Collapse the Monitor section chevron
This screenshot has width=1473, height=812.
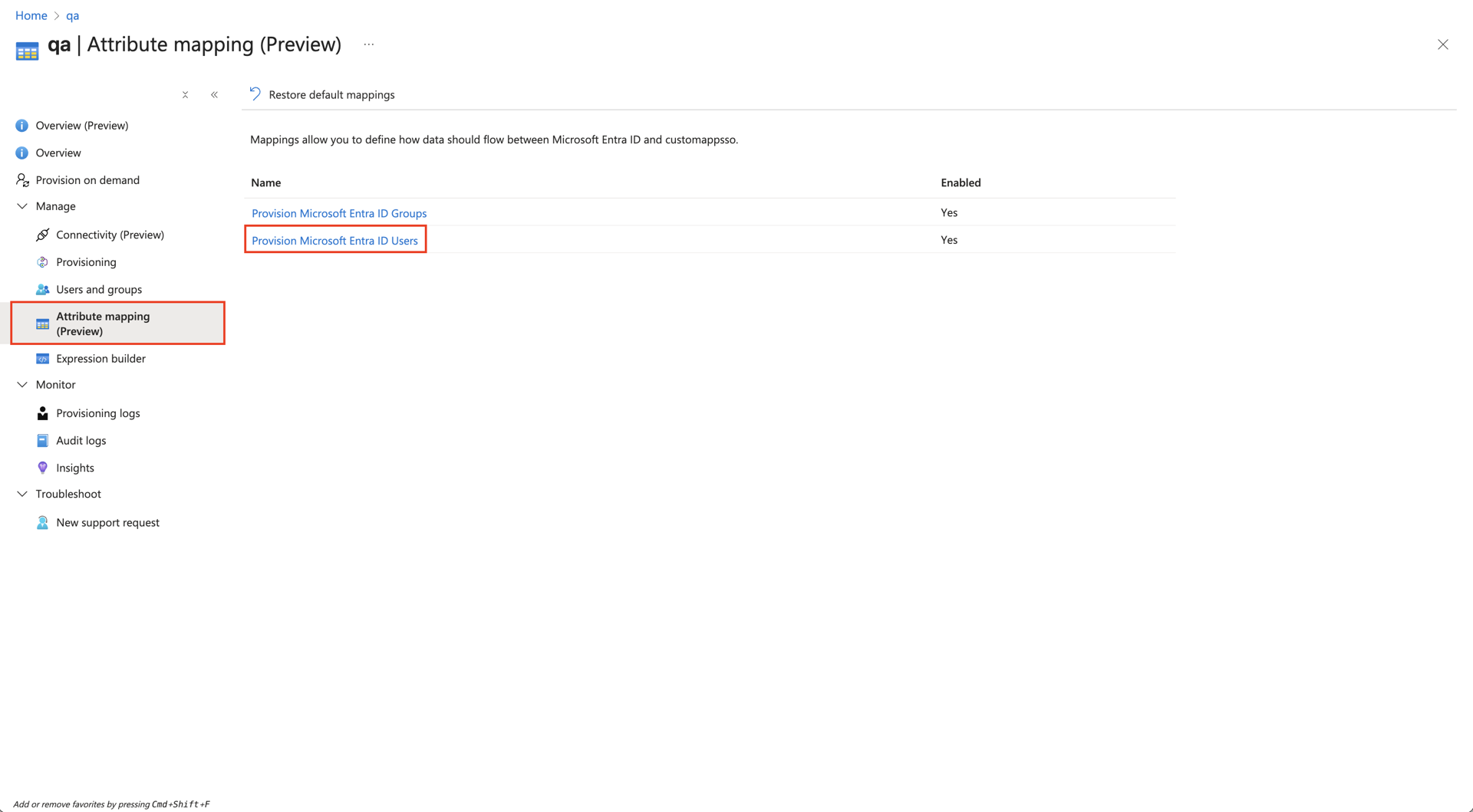pos(22,385)
